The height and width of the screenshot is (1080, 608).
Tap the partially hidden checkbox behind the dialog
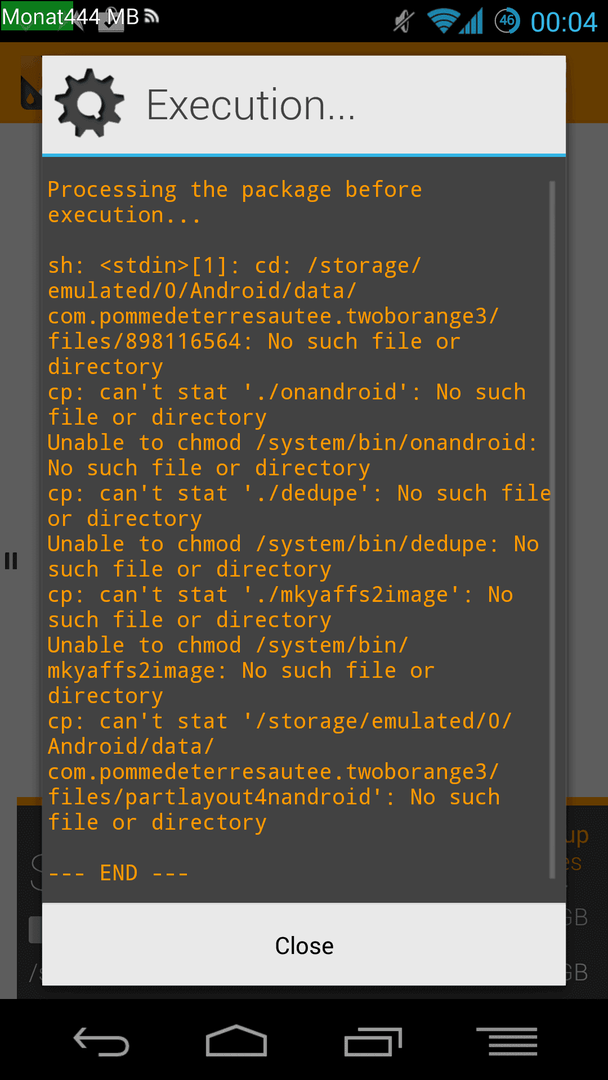tap(35, 930)
